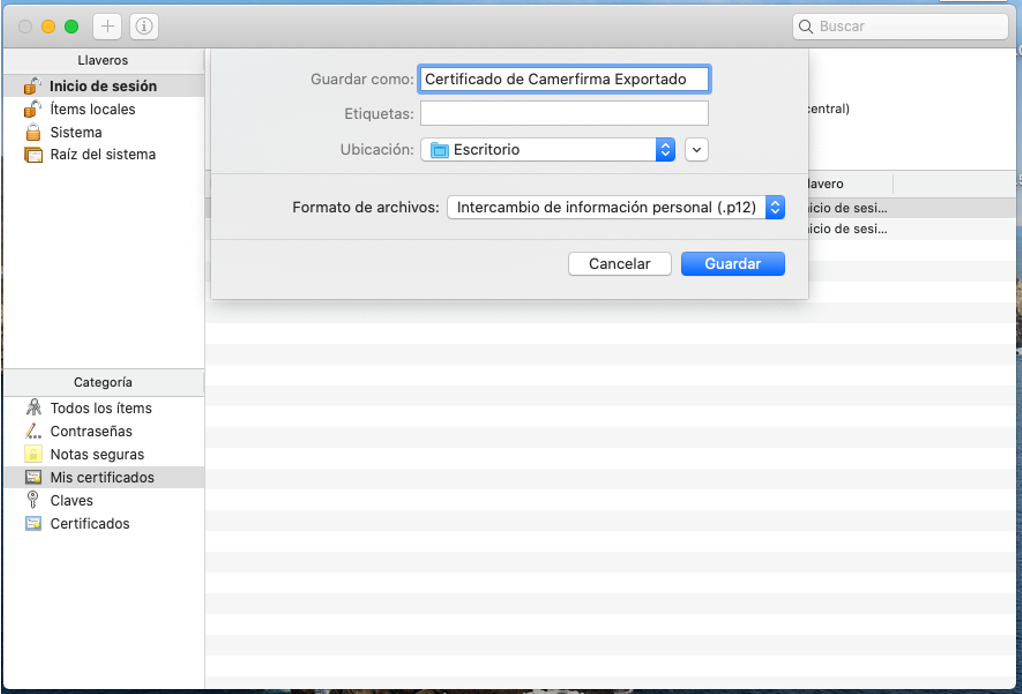Click the Guardar como filename field
Image resolution: width=1022 pixels, height=694 pixels.
click(x=564, y=79)
